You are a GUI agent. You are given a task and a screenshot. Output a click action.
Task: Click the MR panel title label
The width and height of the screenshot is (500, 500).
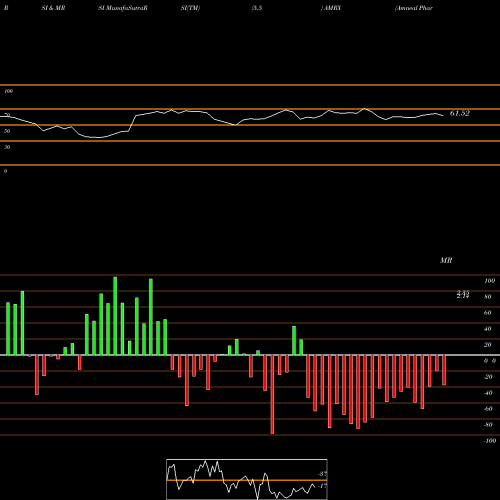click(x=446, y=260)
